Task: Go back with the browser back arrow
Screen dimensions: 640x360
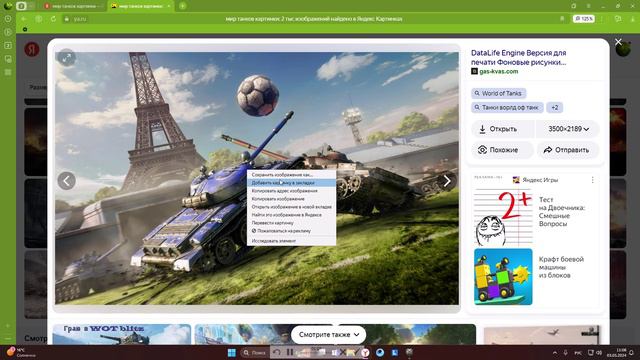Action: 24,19
